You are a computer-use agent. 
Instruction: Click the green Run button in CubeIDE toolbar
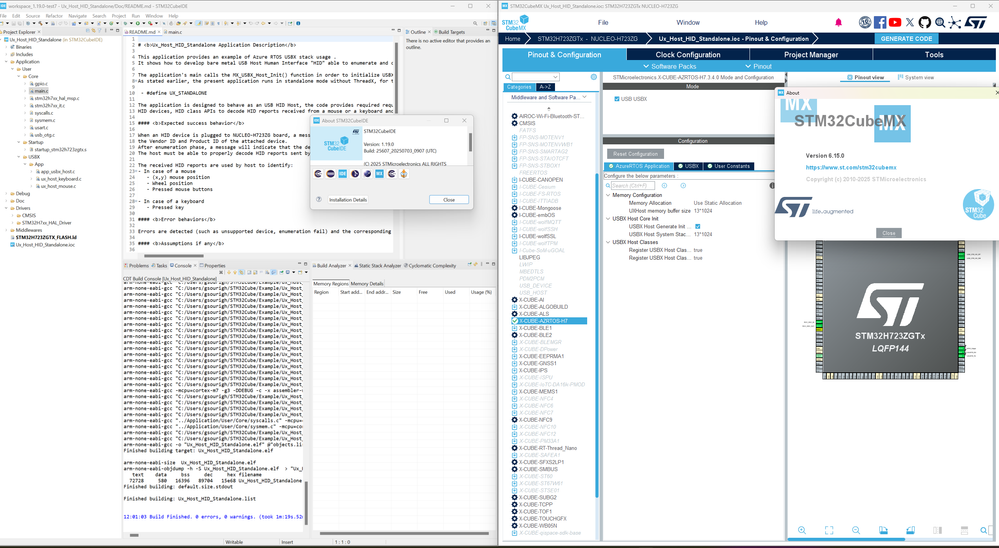[137, 24]
